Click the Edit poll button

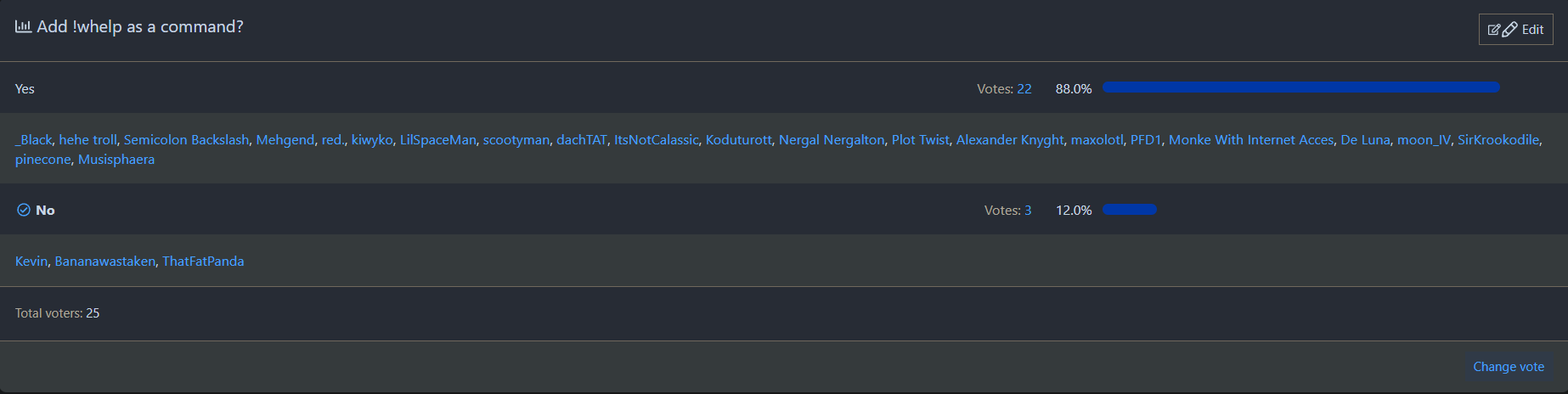click(x=1515, y=30)
